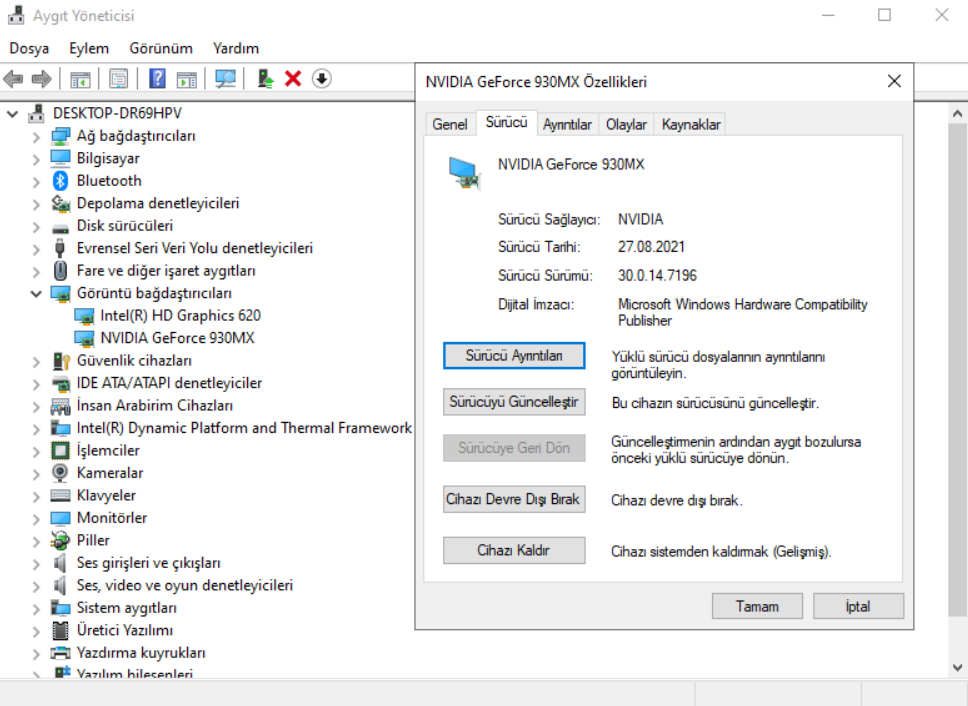Scan for hardware changes with the monitor icon
The image size is (968, 706).
tap(225, 79)
